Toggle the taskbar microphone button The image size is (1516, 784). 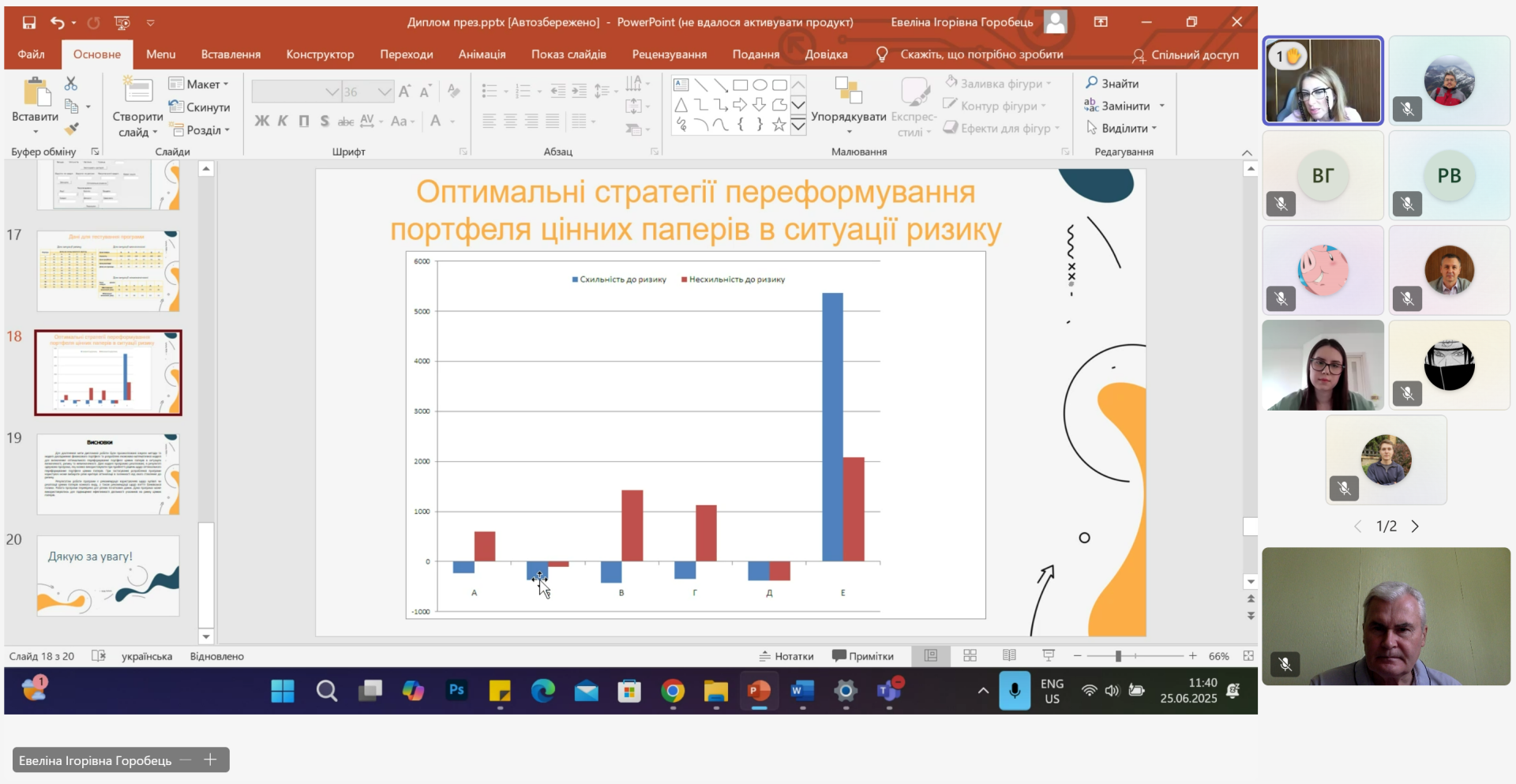coord(1015,691)
